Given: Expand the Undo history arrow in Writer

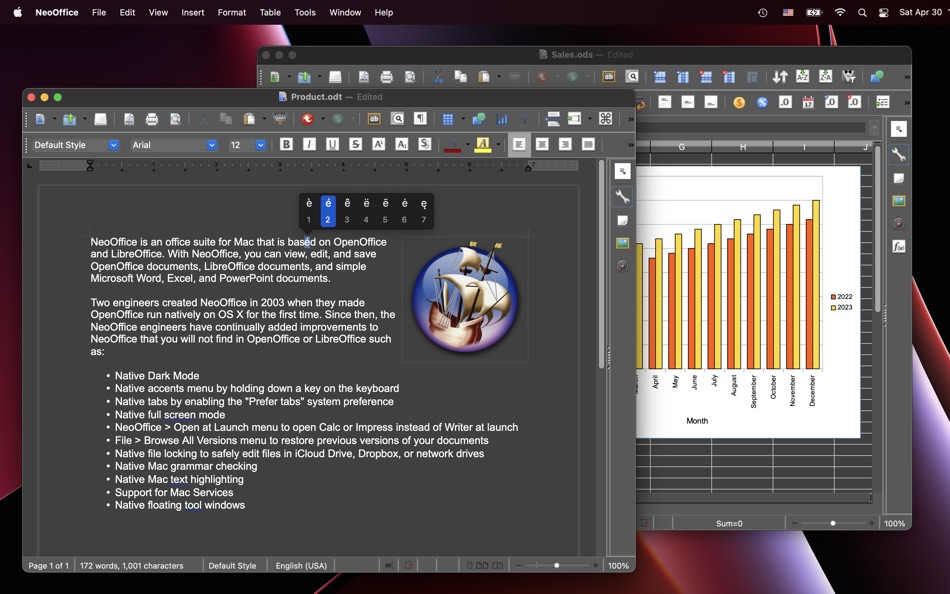Looking at the screenshot, I should tap(322, 119).
